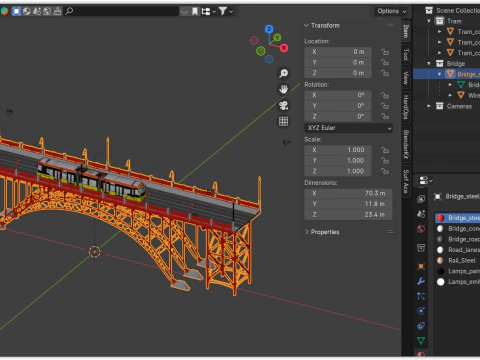Edit the Location X value field

(x=338, y=52)
